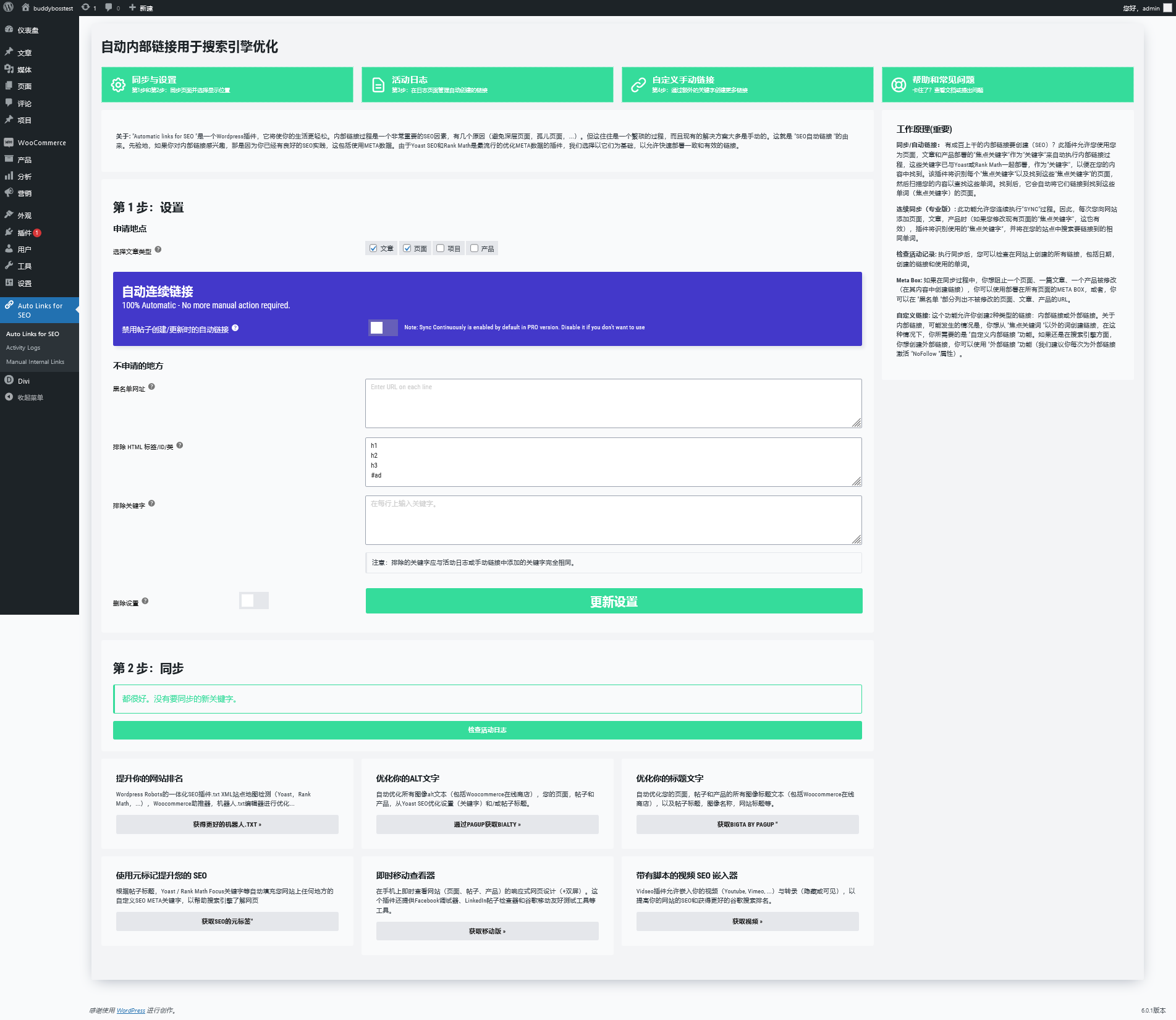Click help icon beside delete settings label
The image size is (1176, 1020).
pyautogui.click(x=145, y=601)
